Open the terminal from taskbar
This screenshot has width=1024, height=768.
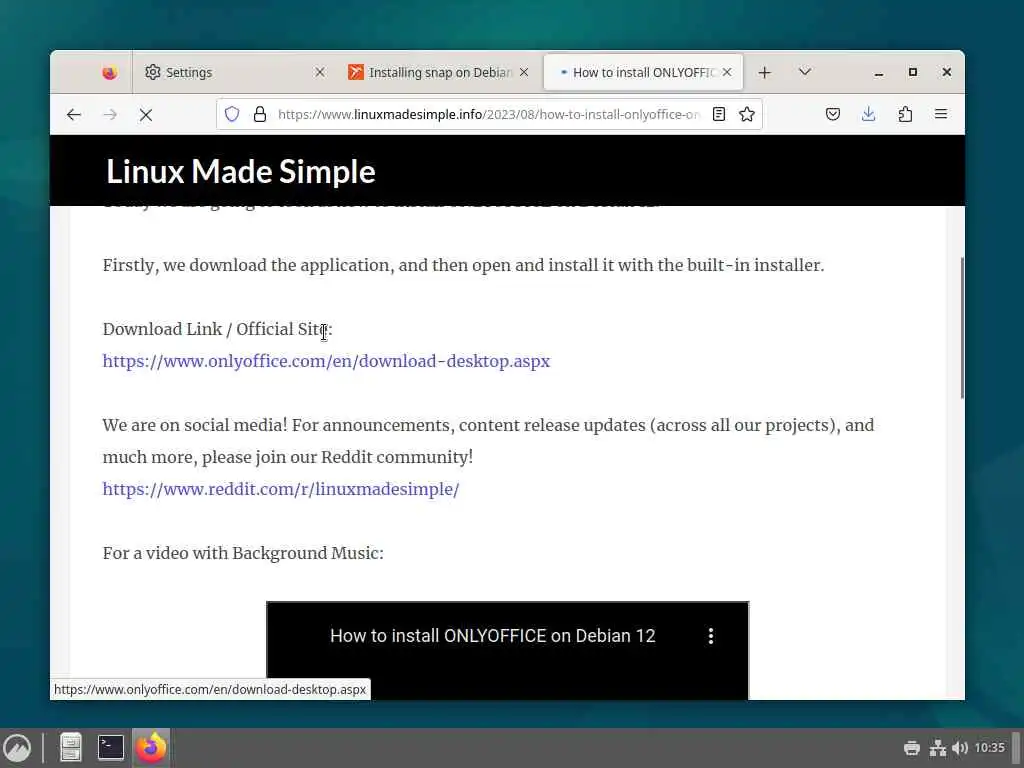click(111, 748)
